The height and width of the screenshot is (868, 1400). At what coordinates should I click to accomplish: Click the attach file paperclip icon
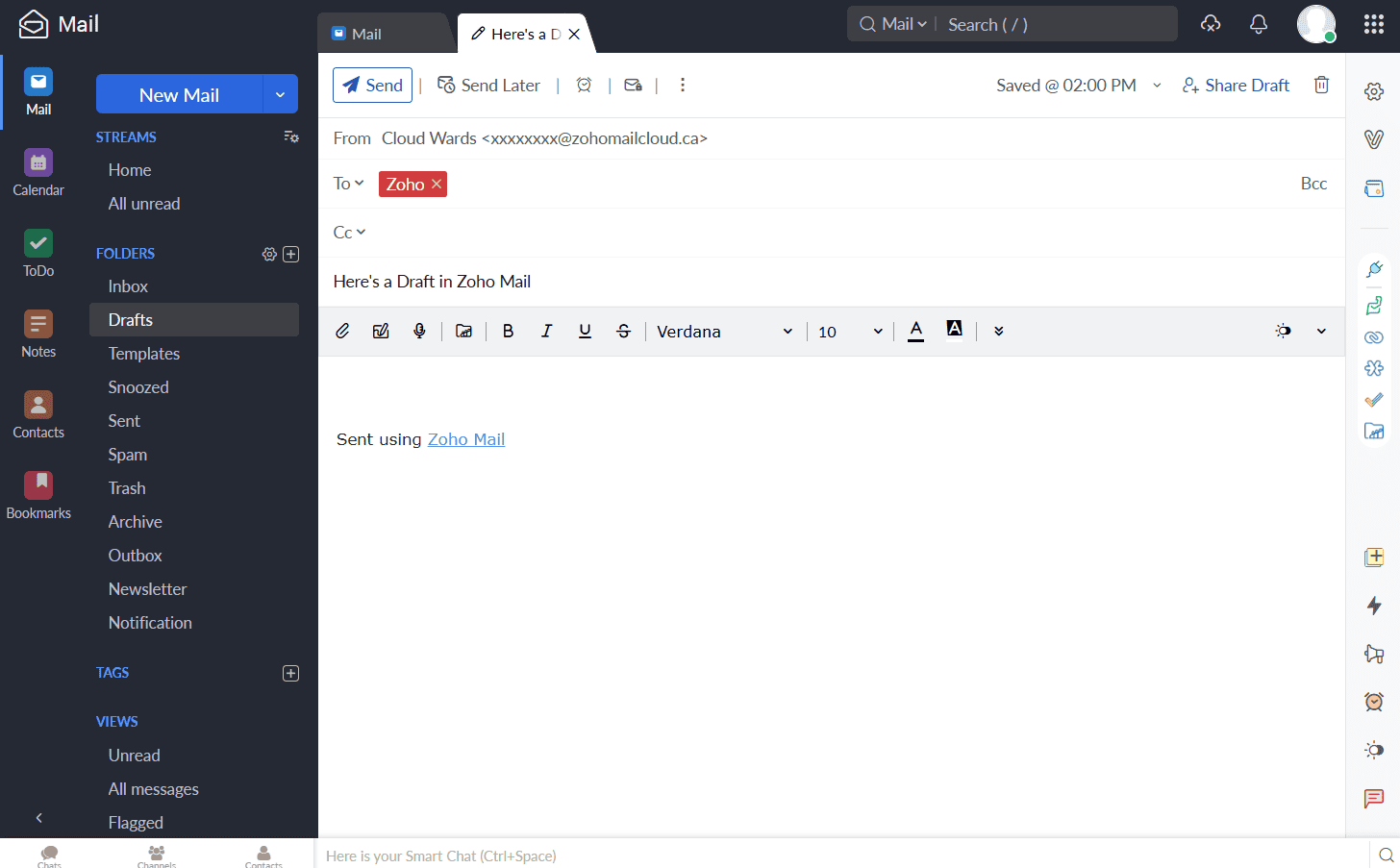point(342,331)
